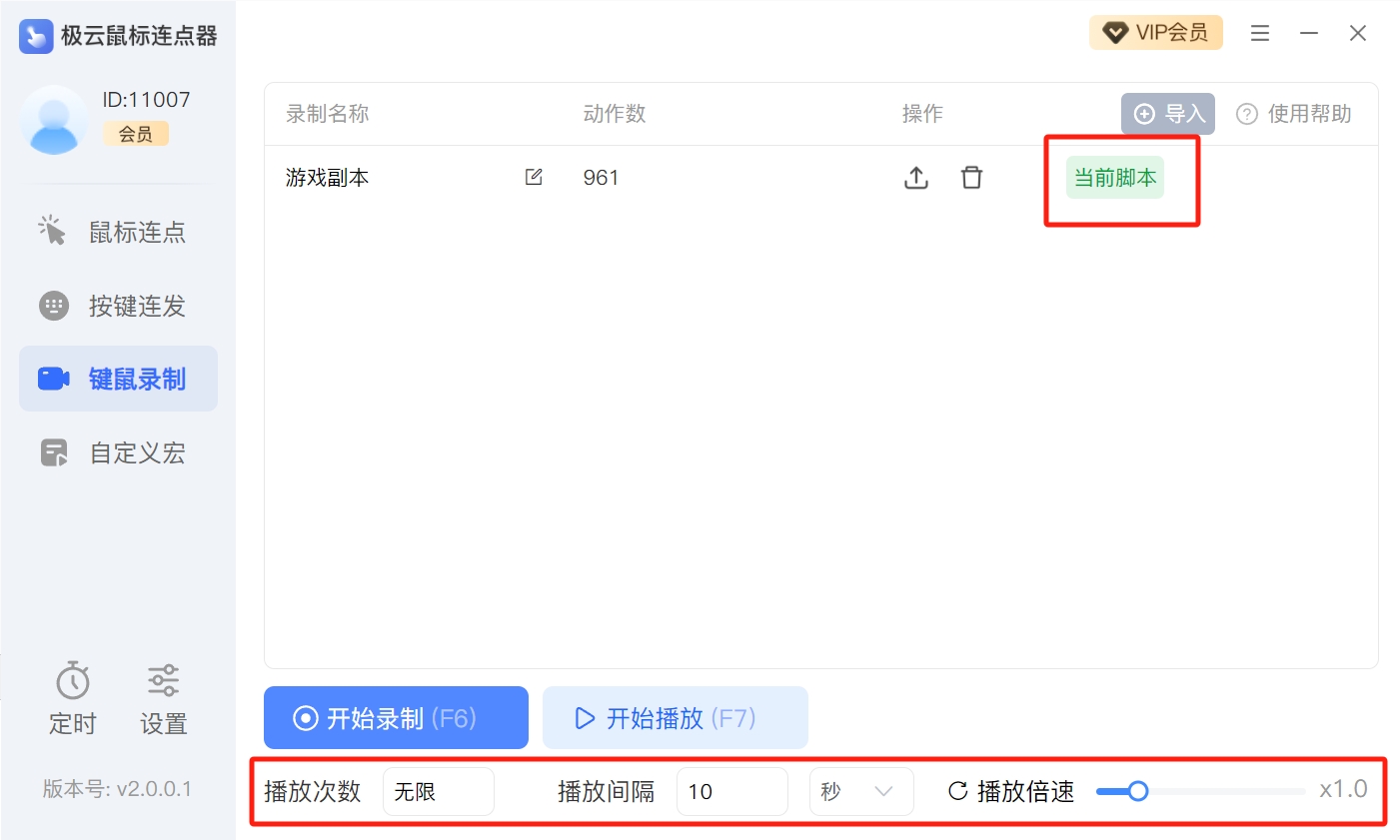Image resolution: width=1400 pixels, height=840 pixels.
Task: Delete the 游戏副本 recording via trash icon
Action: pos(971,178)
